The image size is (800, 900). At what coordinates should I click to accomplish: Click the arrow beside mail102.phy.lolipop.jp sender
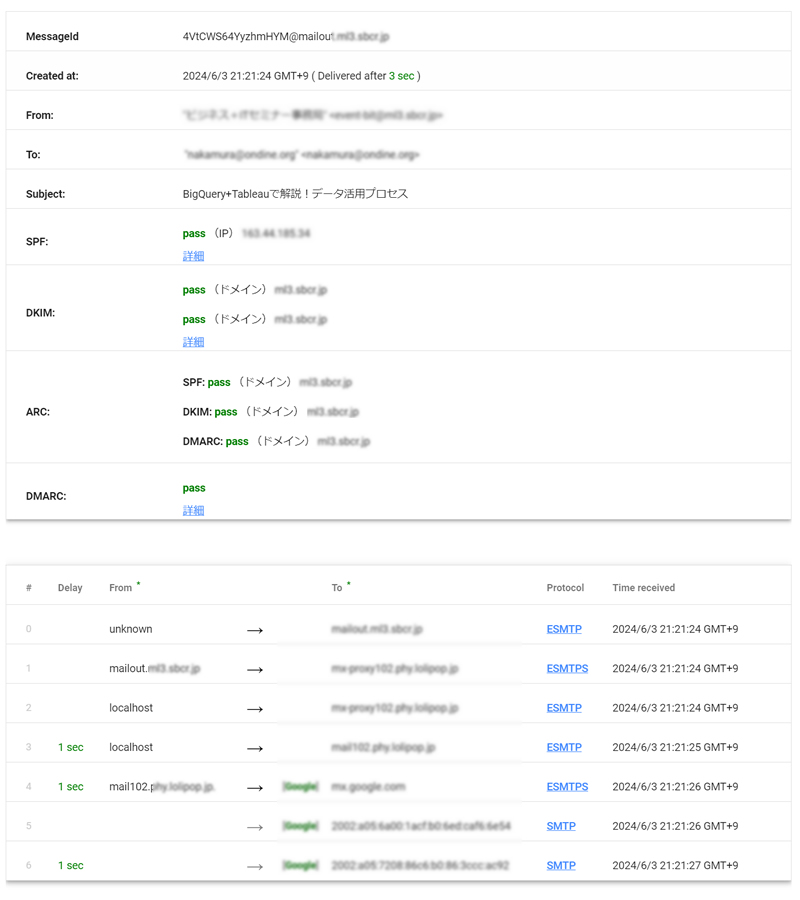tap(255, 787)
